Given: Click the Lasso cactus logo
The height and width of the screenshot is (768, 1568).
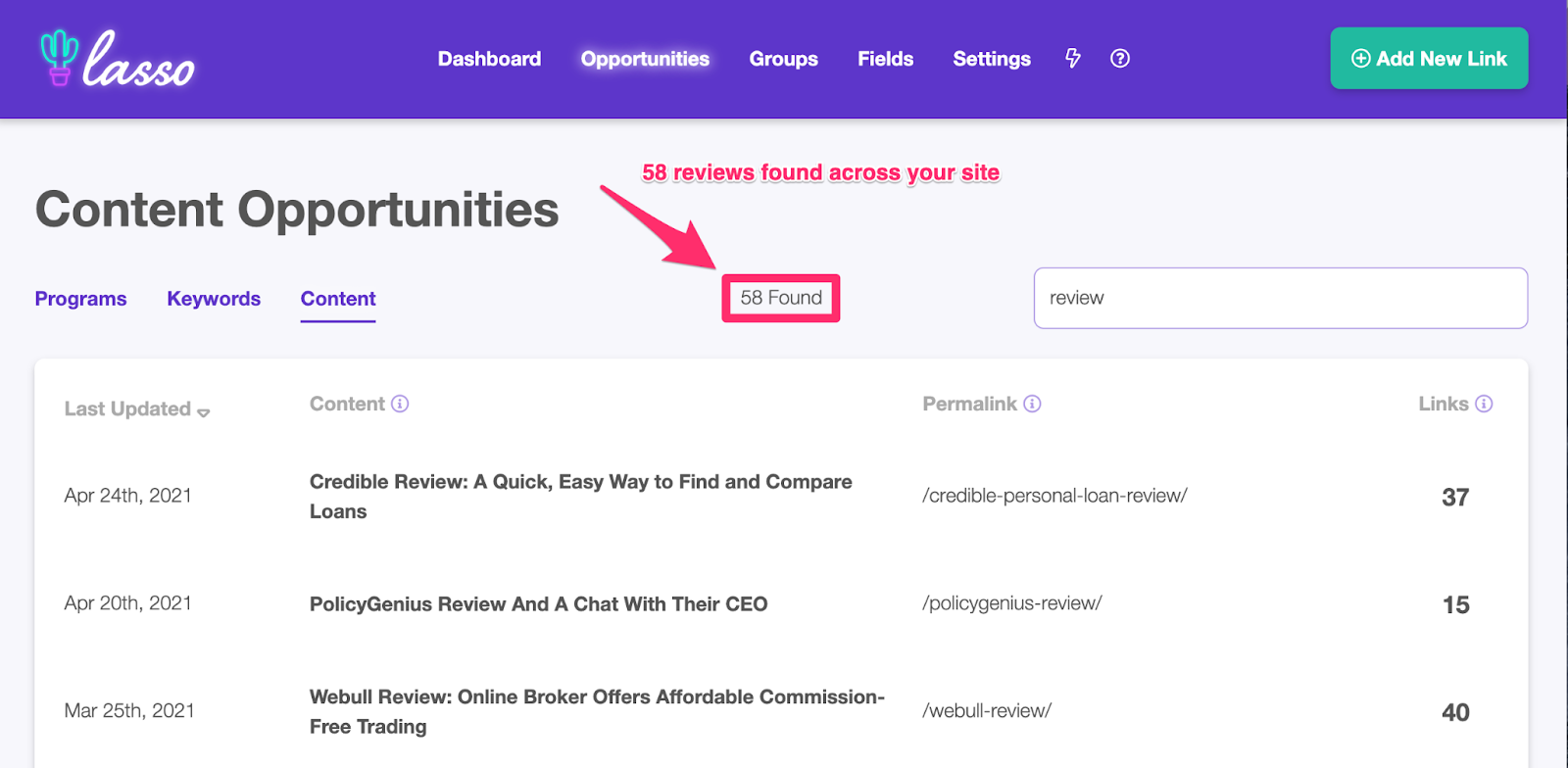Looking at the screenshot, I should point(117,58).
